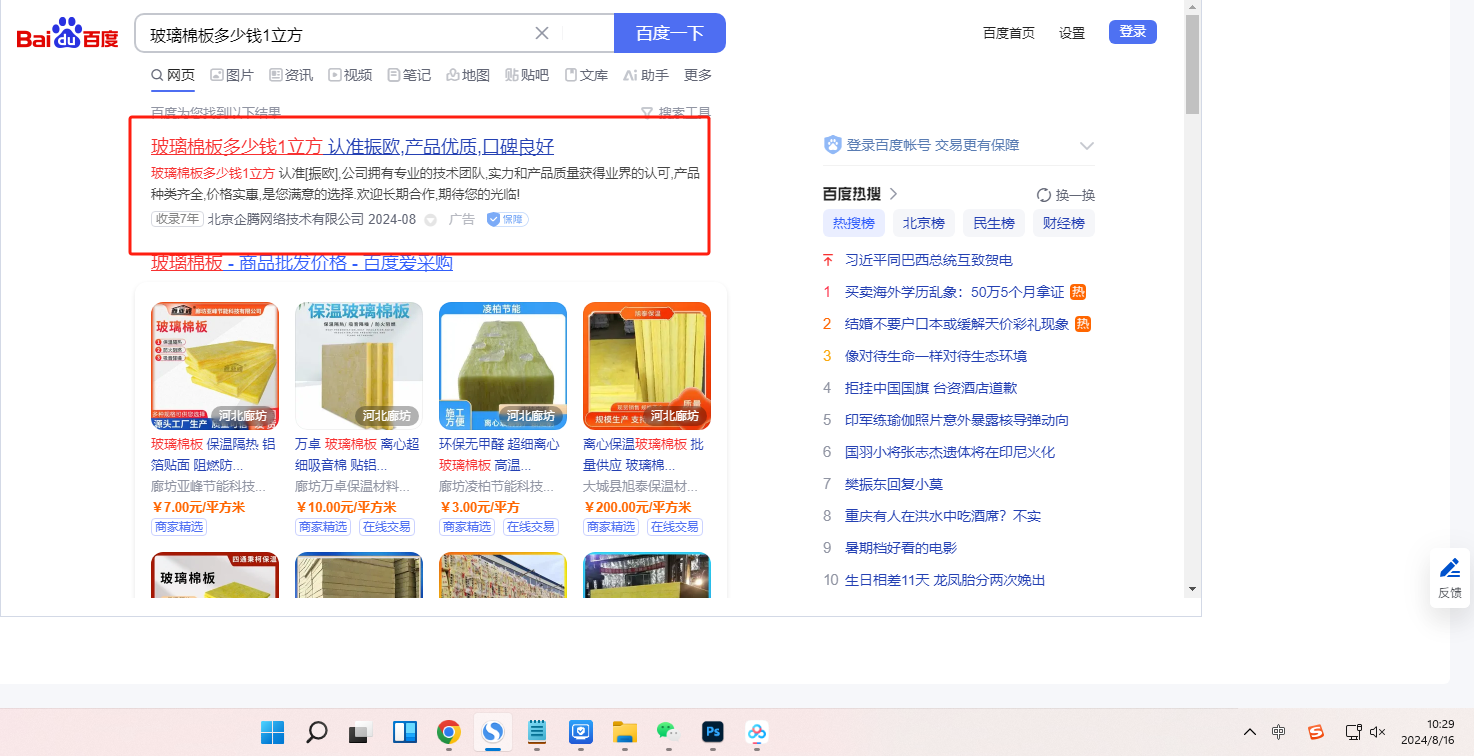Switch to the 图片 search tab

point(231,75)
